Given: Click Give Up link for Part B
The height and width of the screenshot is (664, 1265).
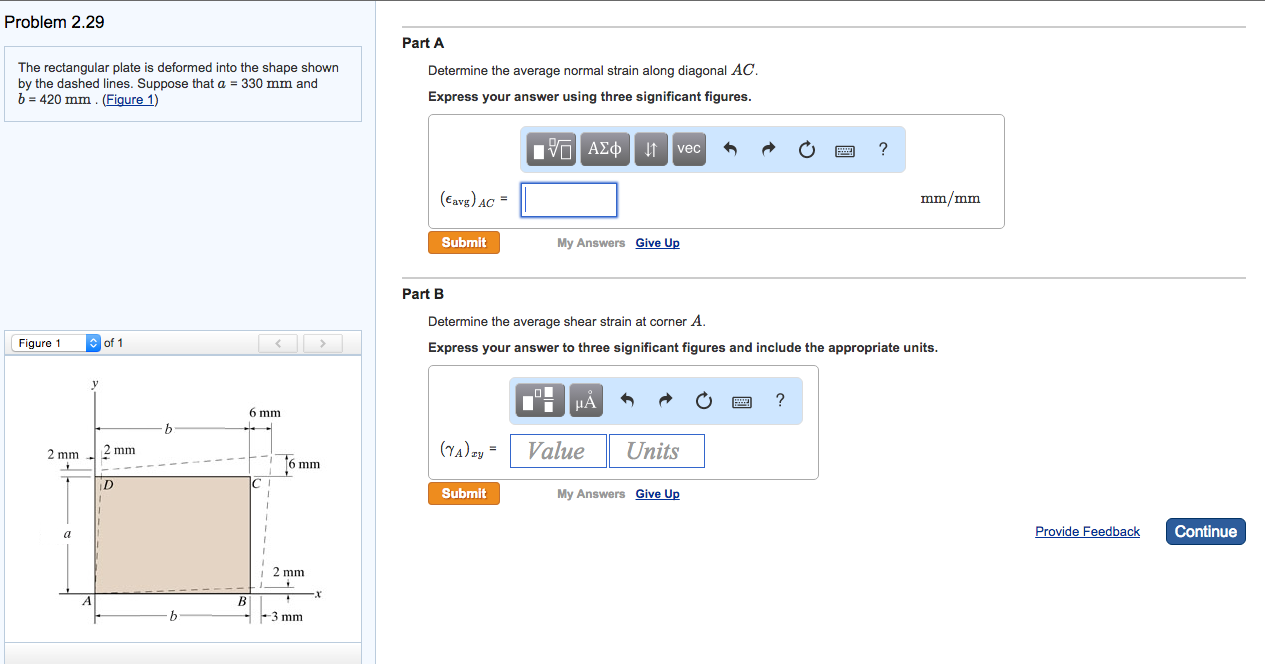Looking at the screenshot, I should (657, 494).
